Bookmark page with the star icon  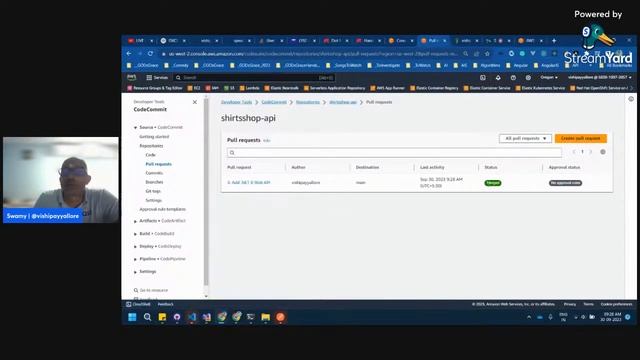(x=487, y=53)
